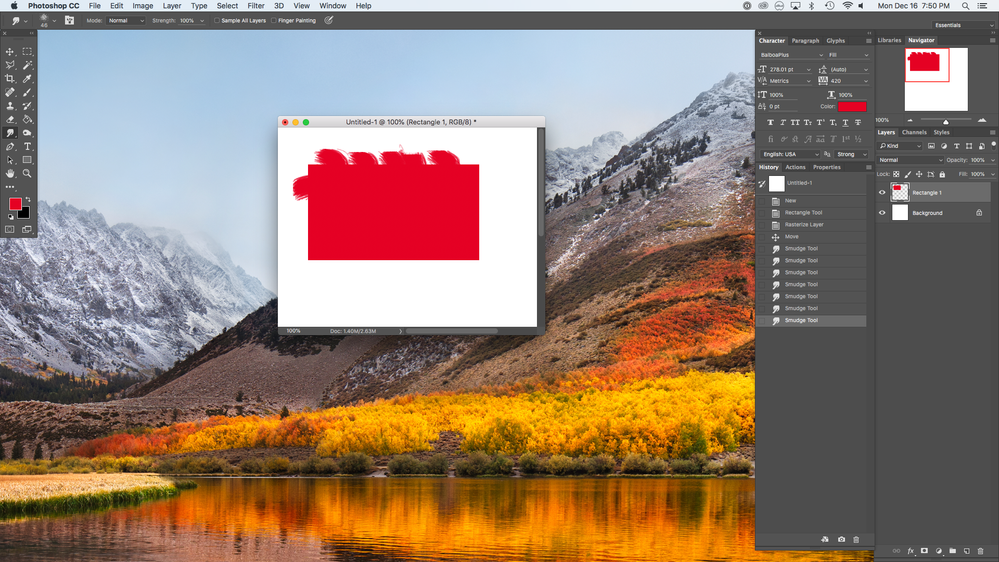The image size is (999, 562).
Task: Open the English: USA language dropdown
Action: coord(790,154)
